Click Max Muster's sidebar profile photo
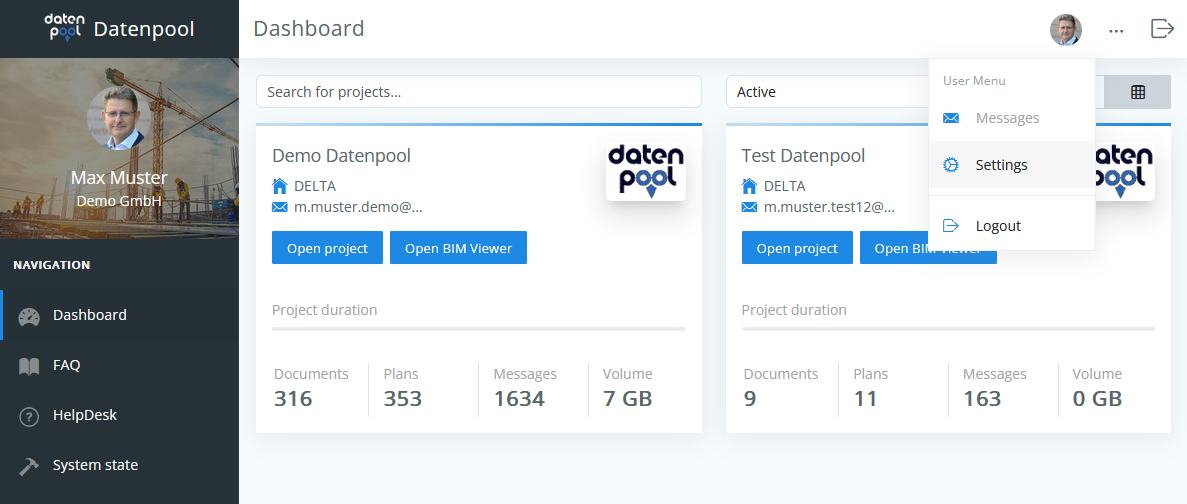Image resolution: width=1187 pixels, height=504 pixels. [119, 117]
